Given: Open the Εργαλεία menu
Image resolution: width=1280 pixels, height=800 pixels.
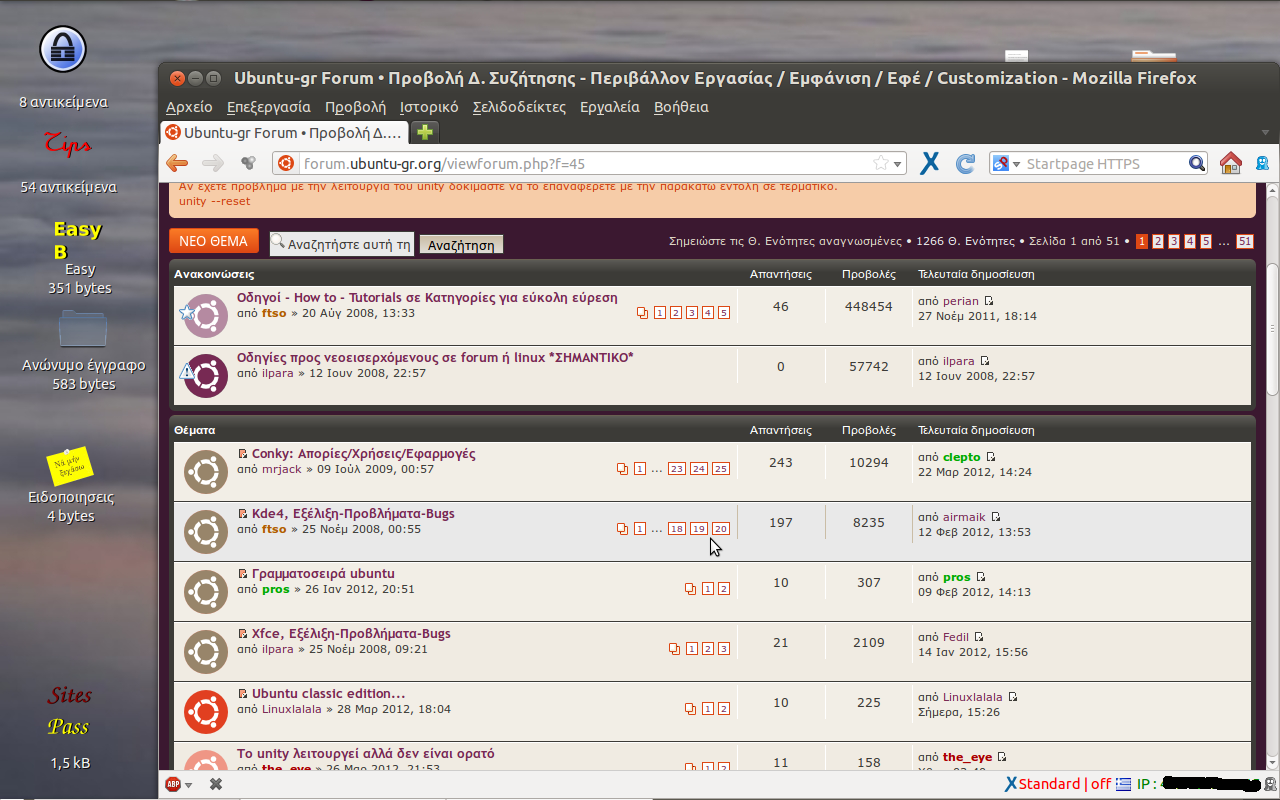Looking at the screenshot, I should pyautogui.click(x=609, y=107).
